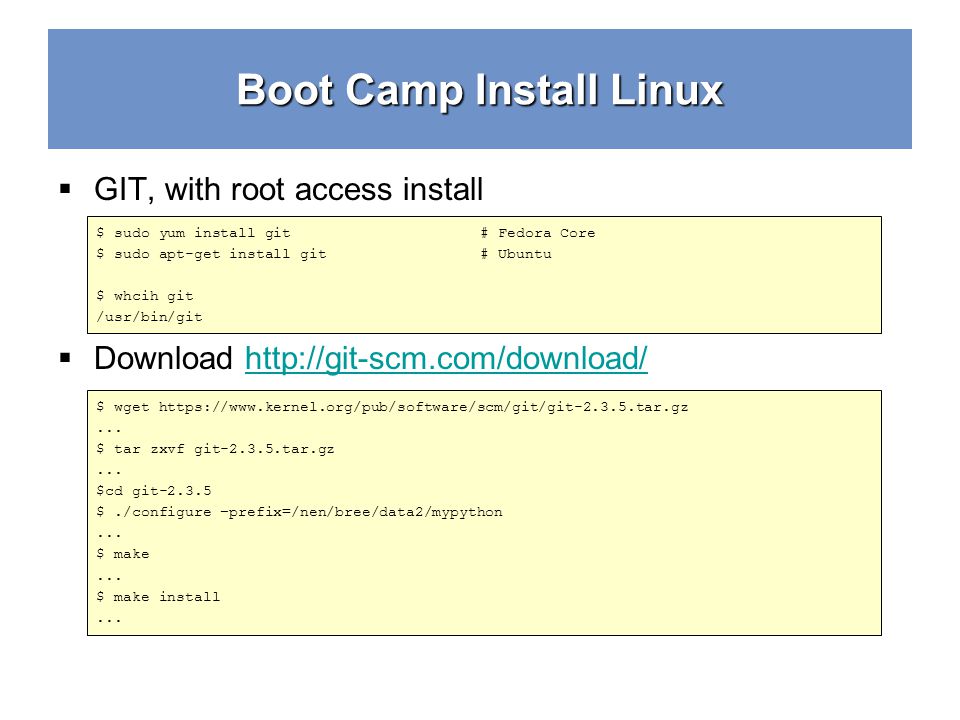The height and width of the screenshot is (720, 960).
Task: Click the 'sudo yum install git' command line
Action: pyautogui.click(x=193, y=233)
